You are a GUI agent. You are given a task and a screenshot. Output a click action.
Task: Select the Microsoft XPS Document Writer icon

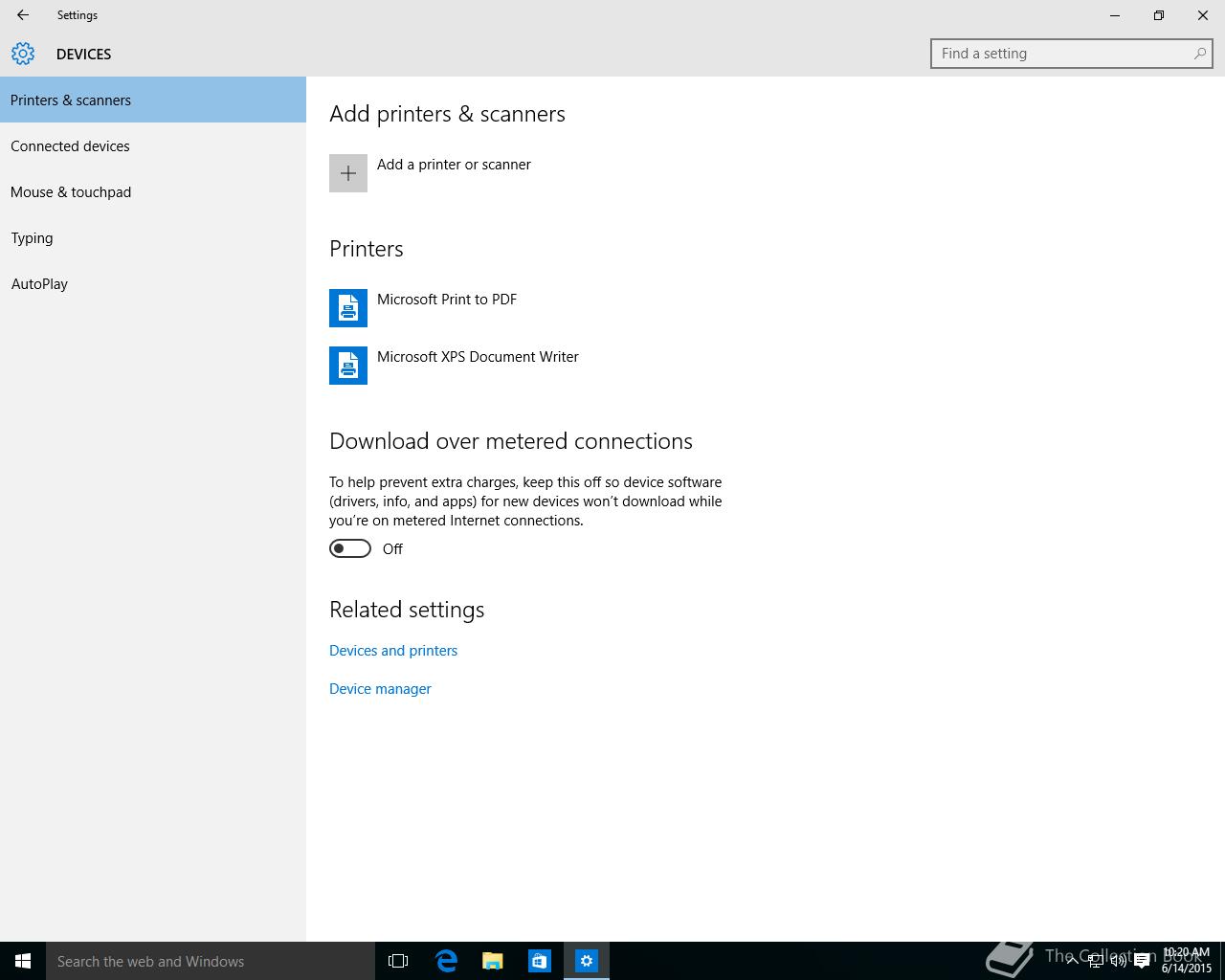[348, 366]
